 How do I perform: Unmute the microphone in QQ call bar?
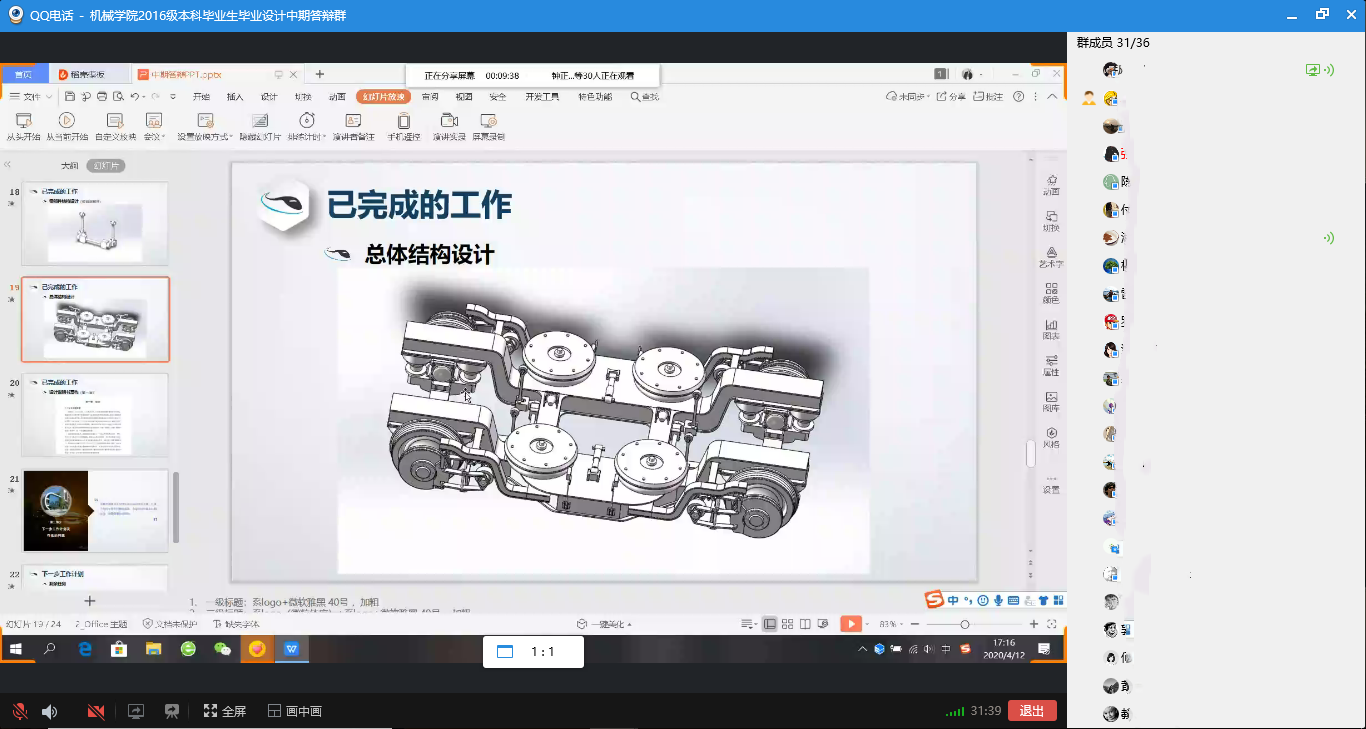pyautogui.click(x=19, y=711)
